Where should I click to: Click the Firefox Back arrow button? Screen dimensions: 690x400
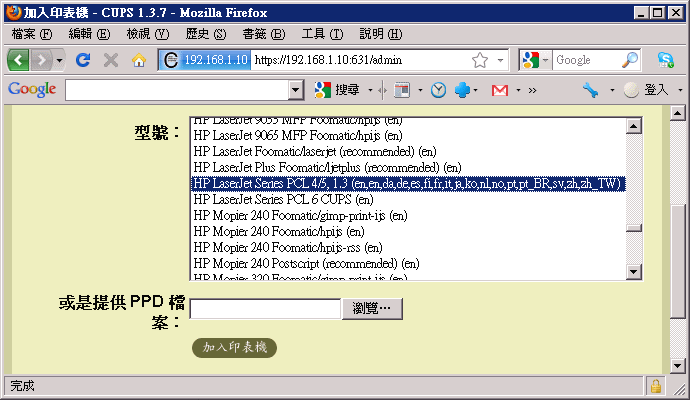click(18, 60)
